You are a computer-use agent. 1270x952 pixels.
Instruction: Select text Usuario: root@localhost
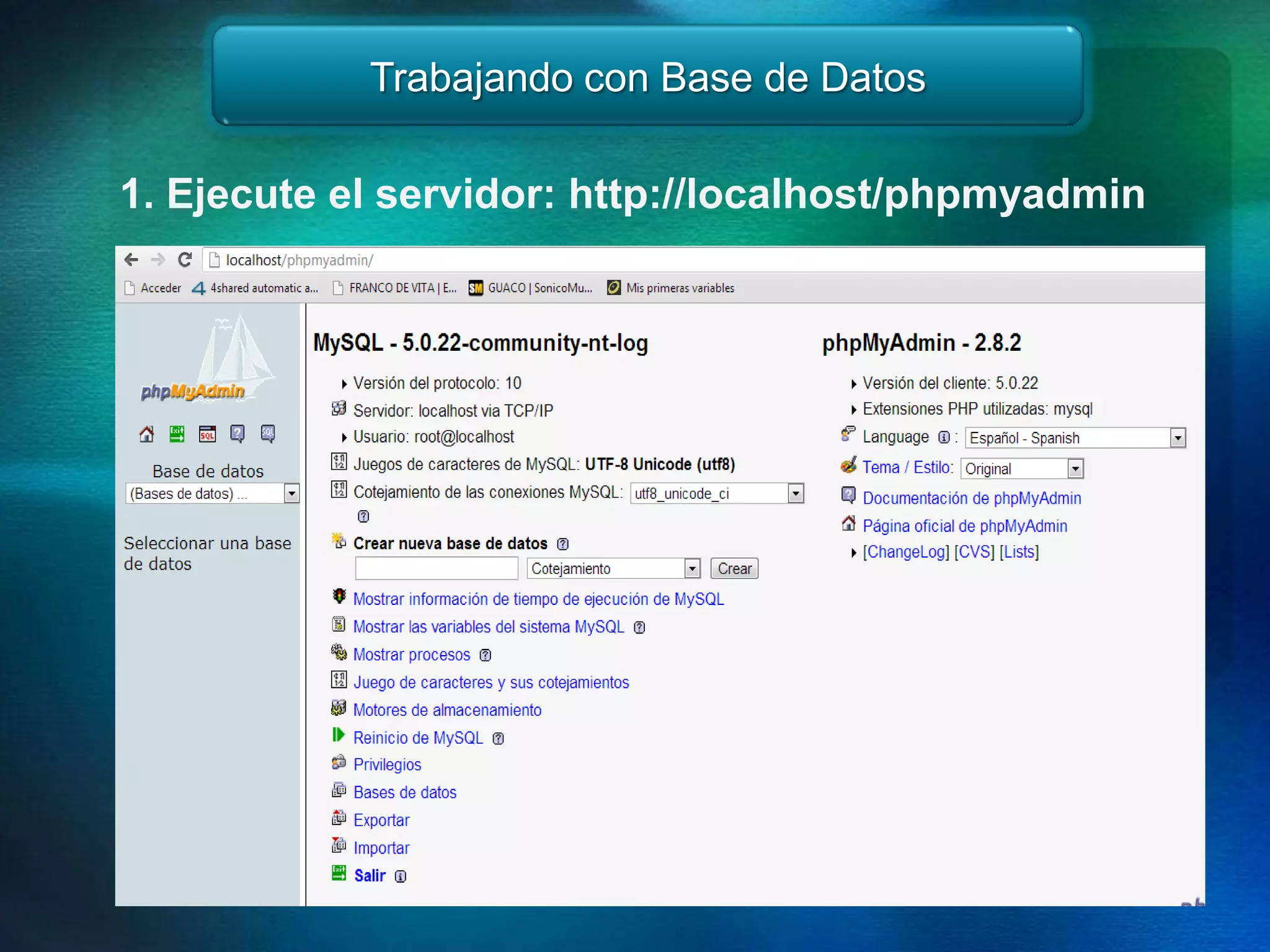(x=433, y=437)
